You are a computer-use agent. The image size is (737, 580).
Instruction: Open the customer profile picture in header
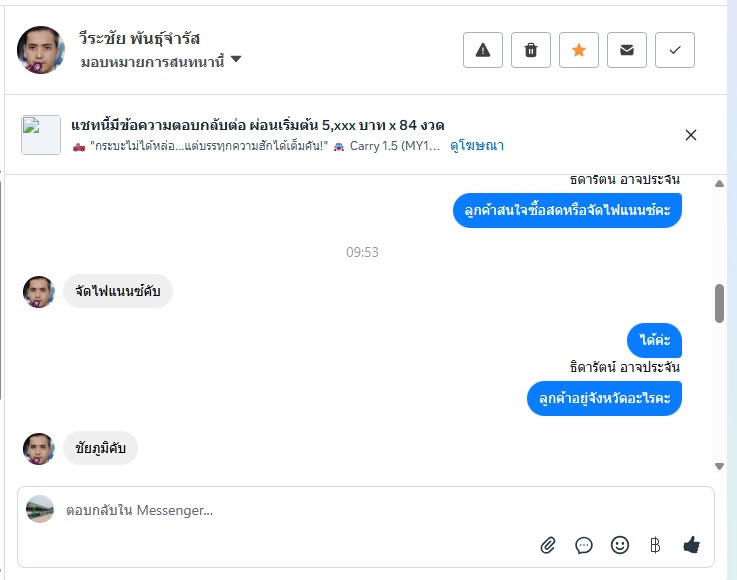(41, 50)
